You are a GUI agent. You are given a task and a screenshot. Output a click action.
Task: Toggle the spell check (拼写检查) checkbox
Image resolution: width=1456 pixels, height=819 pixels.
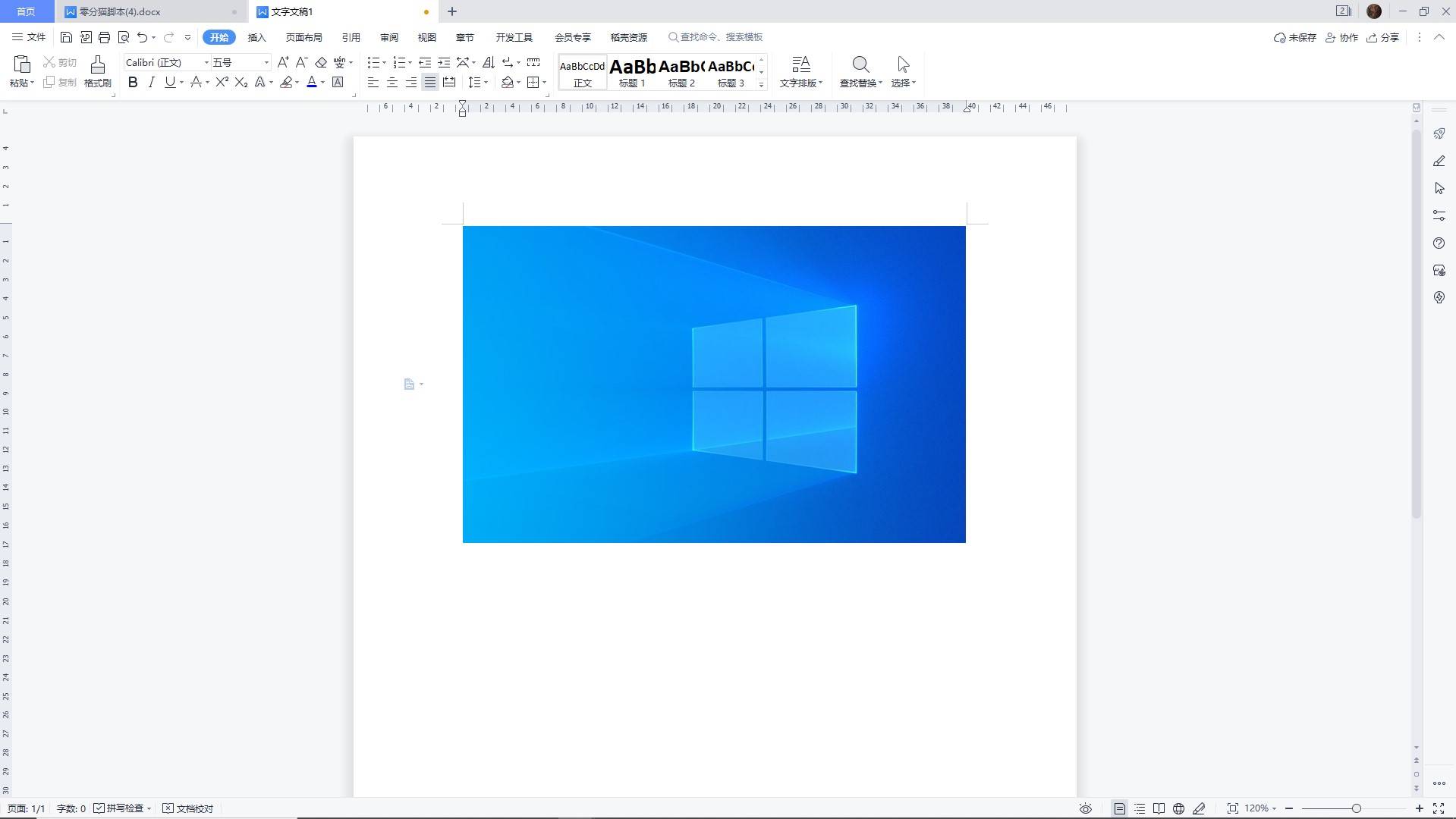(99, 808)
